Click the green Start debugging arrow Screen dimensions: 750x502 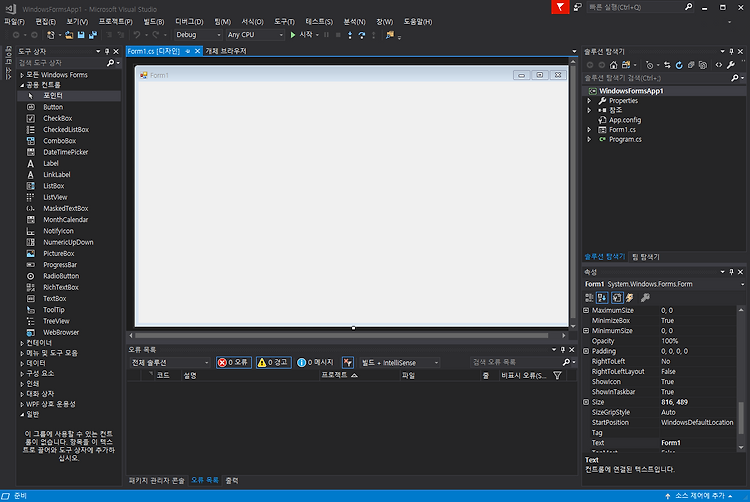click(293, 35)
